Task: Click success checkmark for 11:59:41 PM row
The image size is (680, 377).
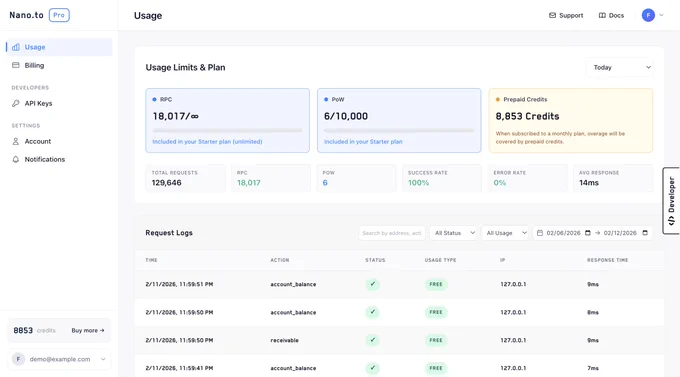Action: [x=373, y=368]
